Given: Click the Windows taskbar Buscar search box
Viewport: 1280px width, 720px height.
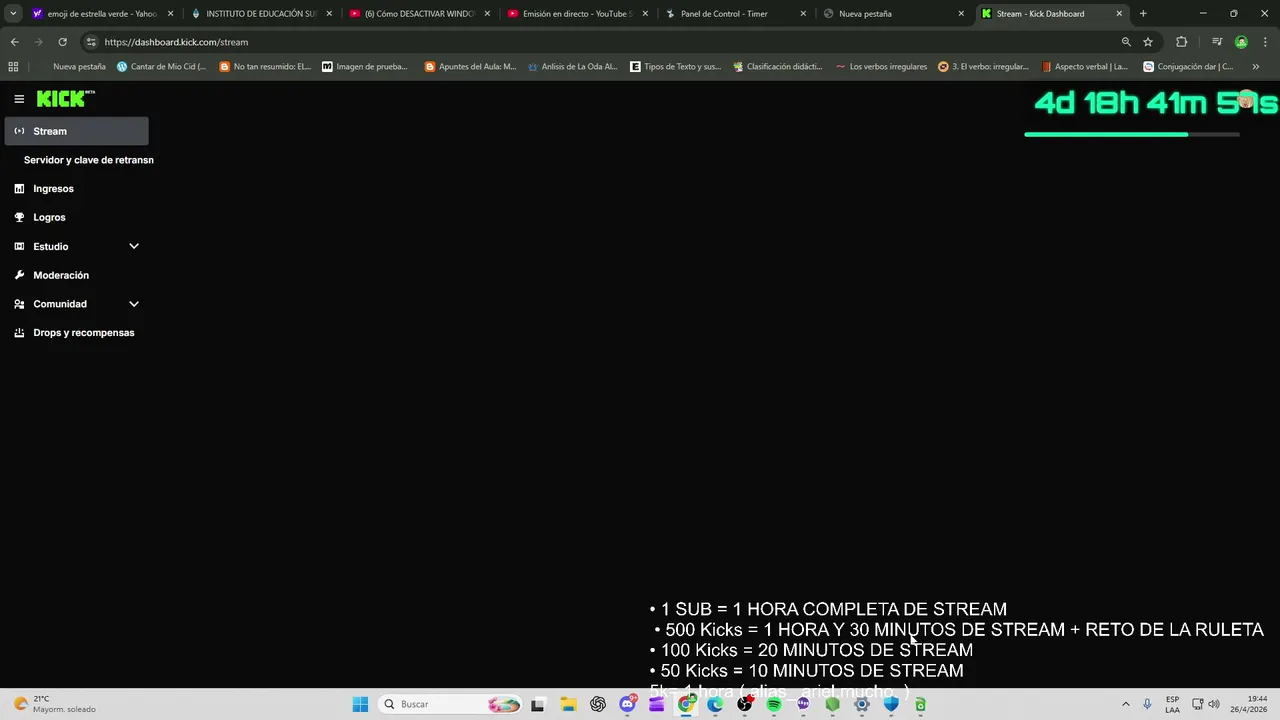Looking at the screenshot, I should click(452, 704).
